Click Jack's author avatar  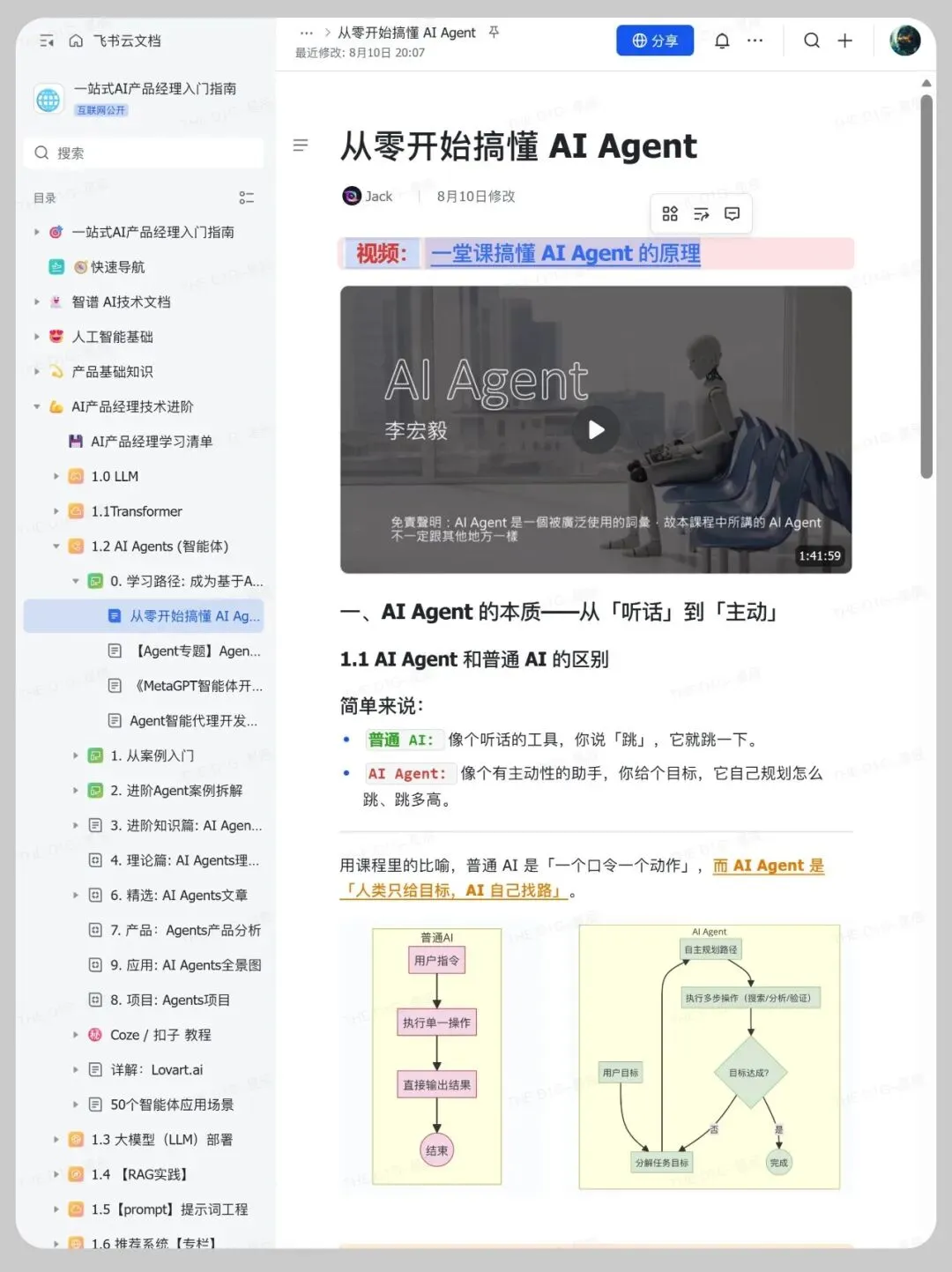(x=352, y=196)
